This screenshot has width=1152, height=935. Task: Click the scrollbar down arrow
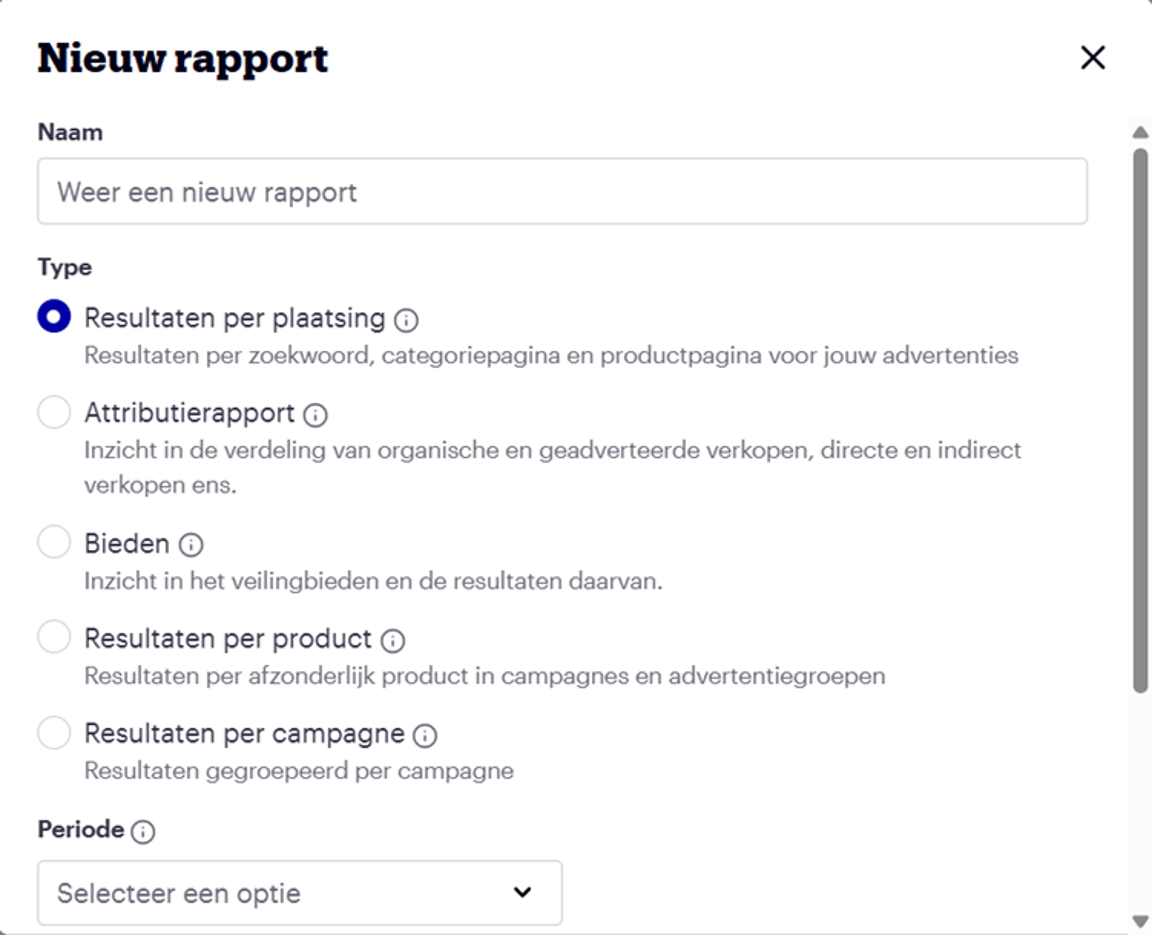(x=1140, y=920)
